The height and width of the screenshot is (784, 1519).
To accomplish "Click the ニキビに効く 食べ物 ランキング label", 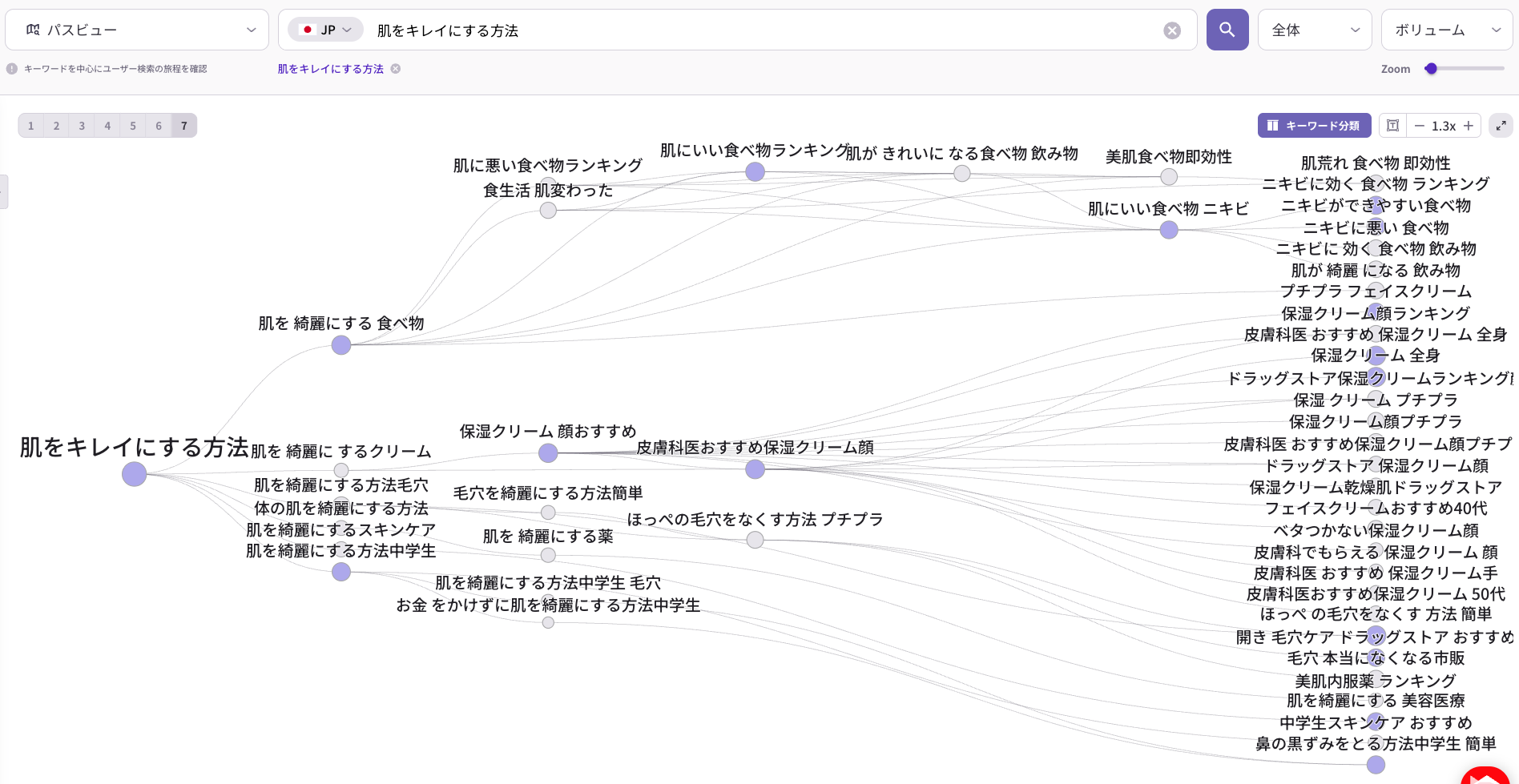I will [1376, 183].
